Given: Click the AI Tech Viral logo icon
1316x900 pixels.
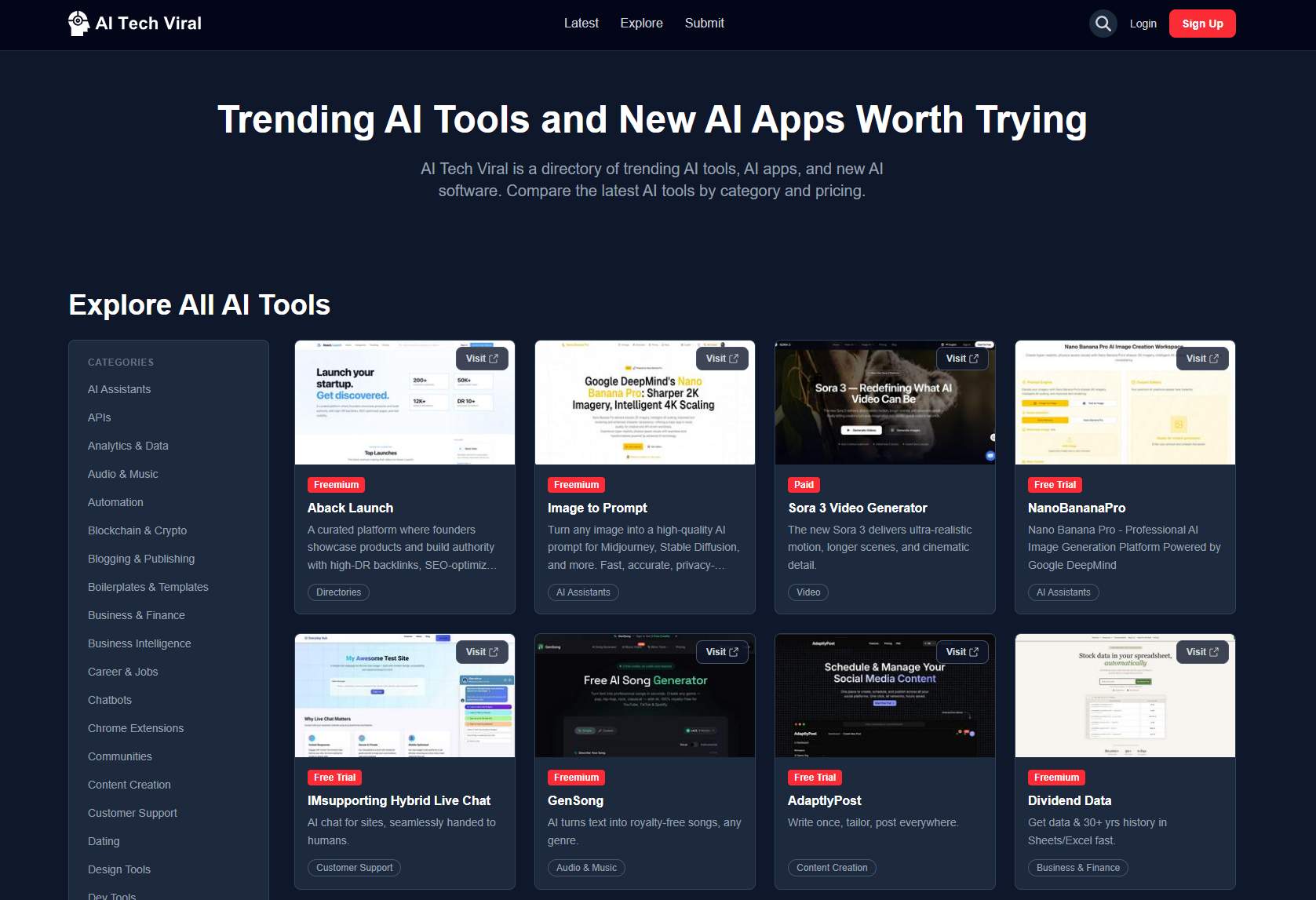Looking at the screenshot, I should 78,23.
